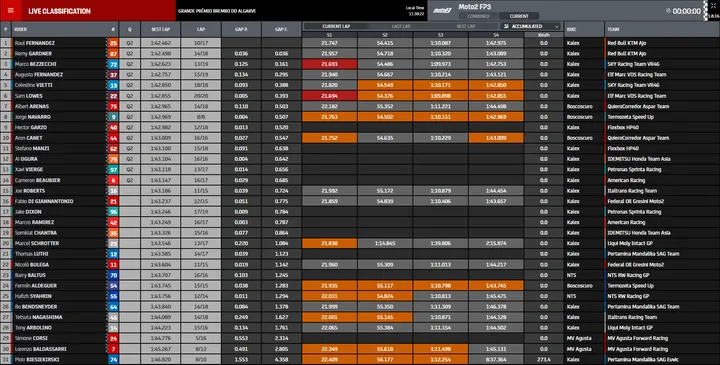The image size is (720, 365).
Task: Click the S4 sector column header
Action: pyautogui.click(x=496, y=35)
